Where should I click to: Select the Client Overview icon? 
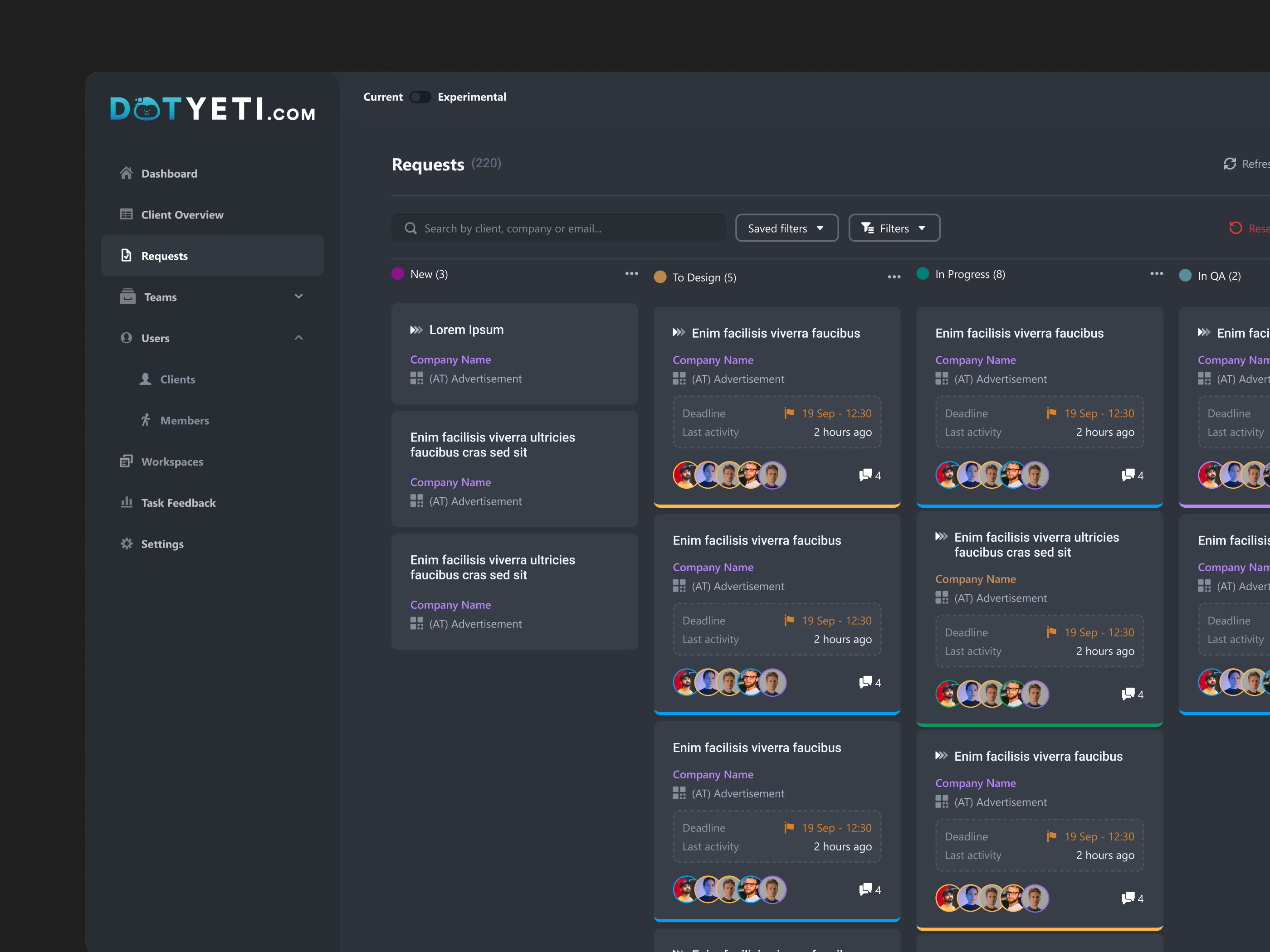coord(127,214)
